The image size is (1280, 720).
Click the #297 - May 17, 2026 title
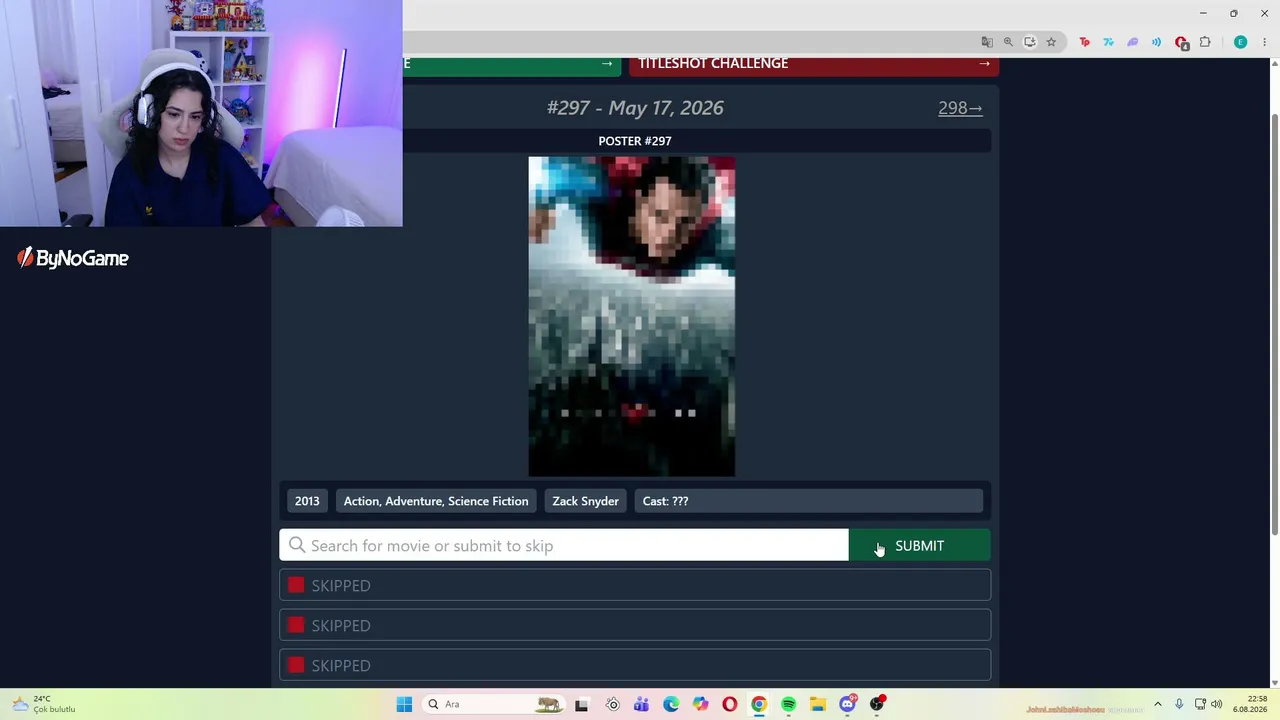[x=635, y=108]
